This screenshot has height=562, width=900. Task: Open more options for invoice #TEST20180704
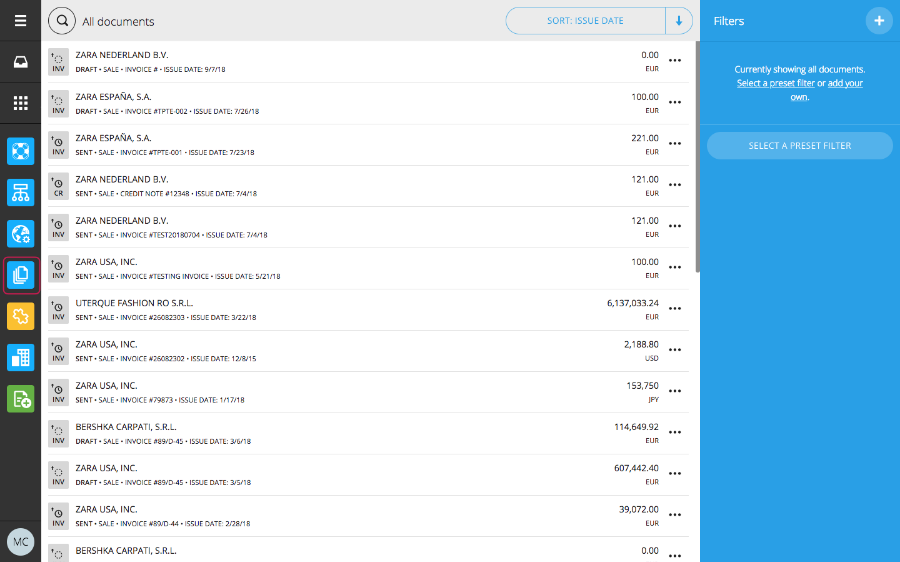675,227
